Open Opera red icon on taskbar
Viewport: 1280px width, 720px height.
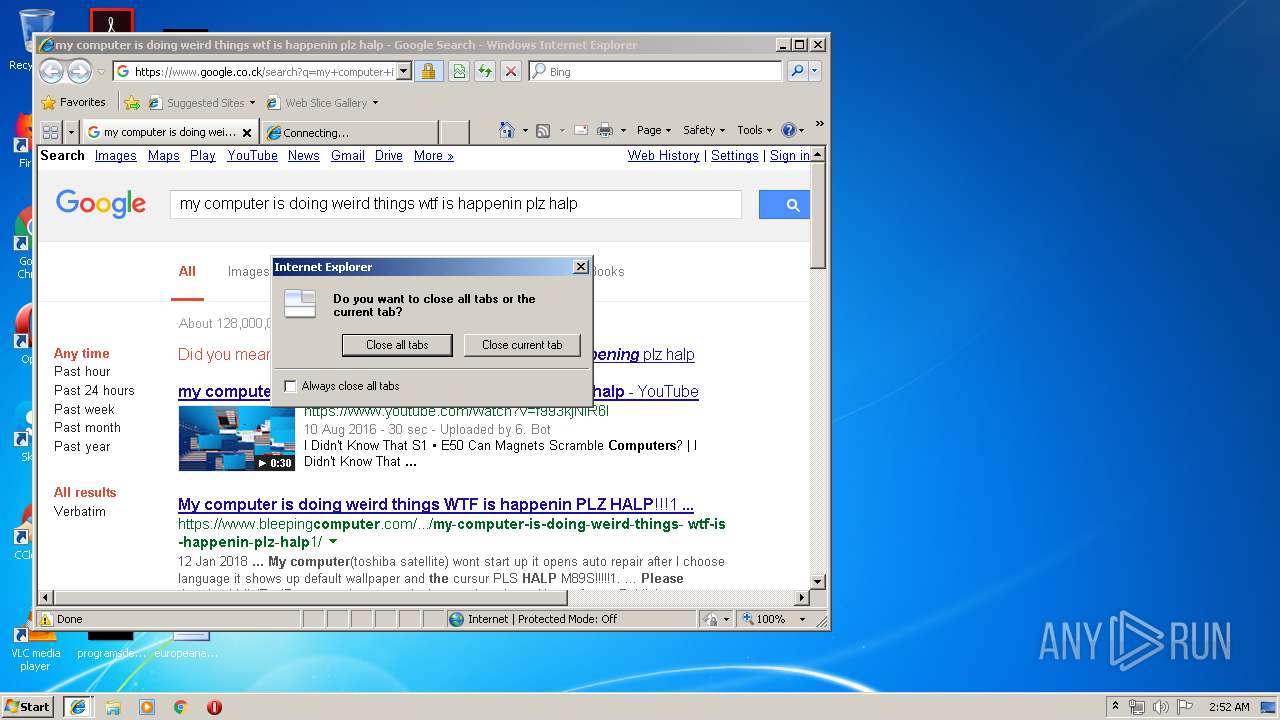coord(214,707)
